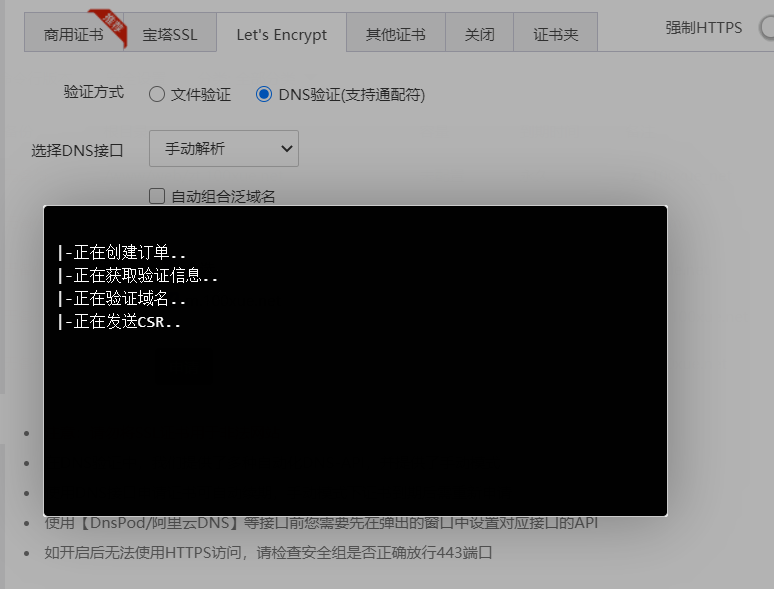Click the 443端口 security group hint

point(268,552)
